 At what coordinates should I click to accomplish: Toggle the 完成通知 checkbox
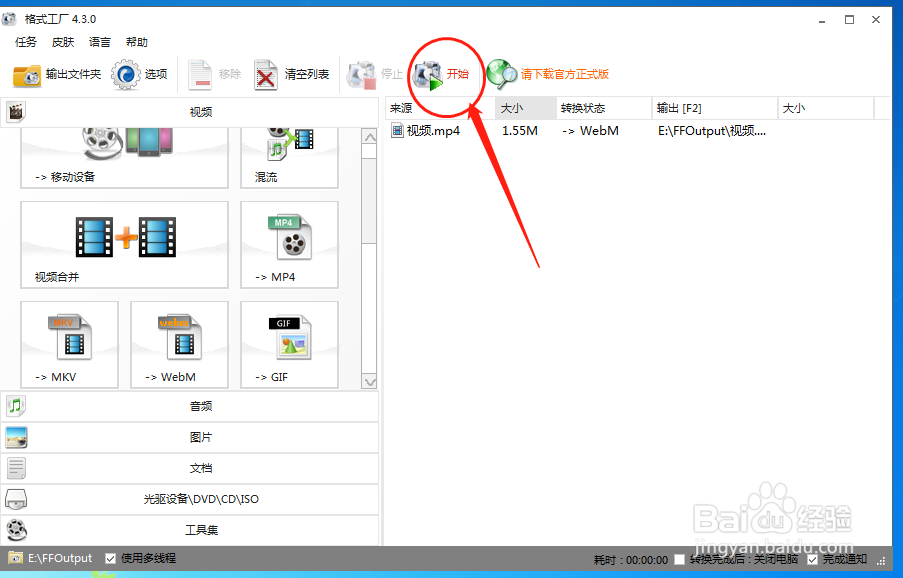[812, 560]
